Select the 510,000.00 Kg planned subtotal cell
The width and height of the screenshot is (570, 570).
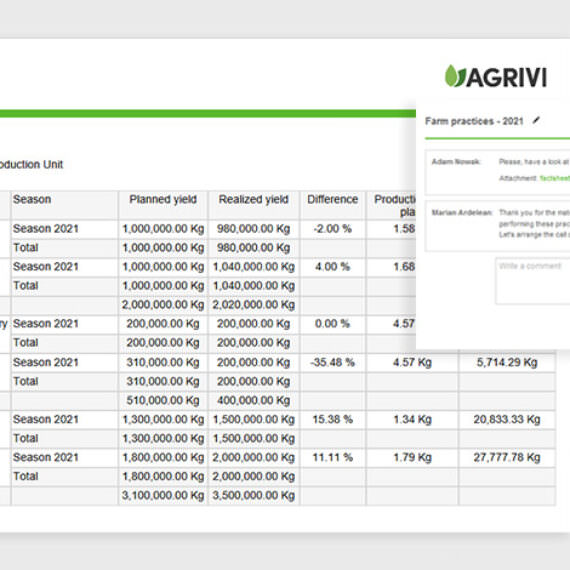click(163, 401)
